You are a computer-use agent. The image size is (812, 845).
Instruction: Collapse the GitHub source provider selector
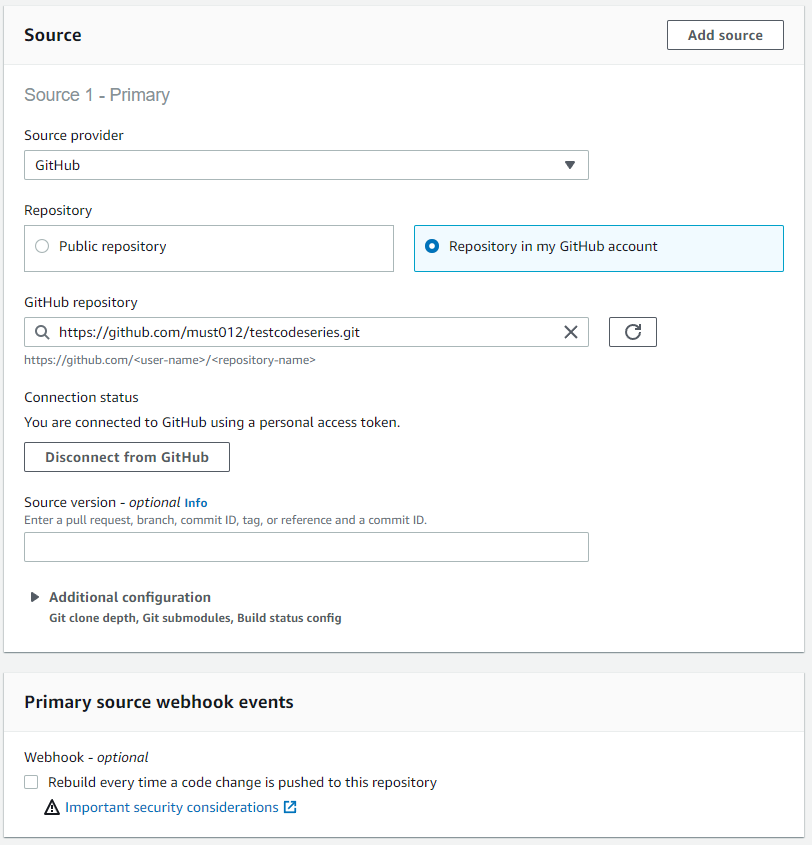click(570, 165)
